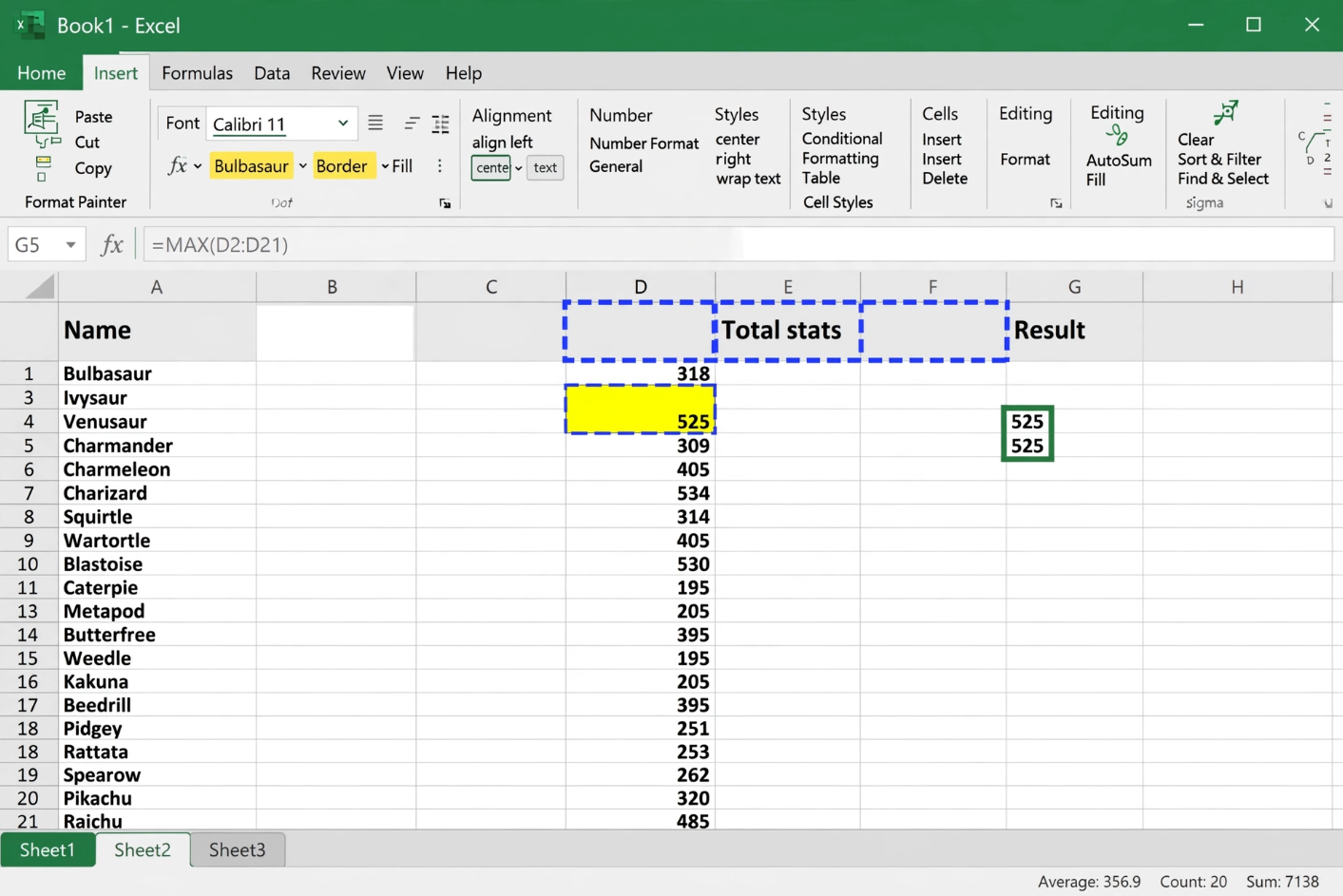Toggle the text button in Alignment
The width and height of the screenshot is (1343, 896).
point(545,168)
